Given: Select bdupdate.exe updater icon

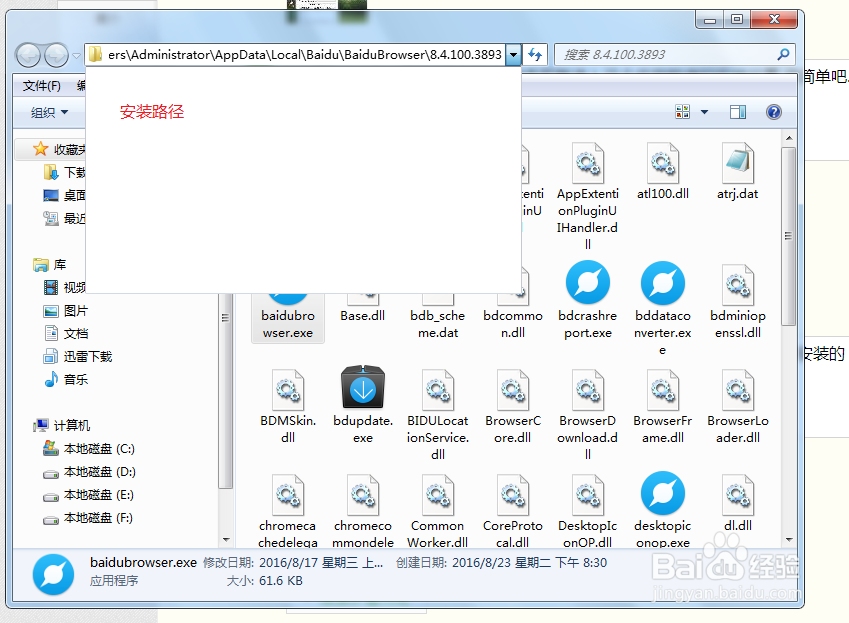Looking at the screenshot, I should coord(363,387).
